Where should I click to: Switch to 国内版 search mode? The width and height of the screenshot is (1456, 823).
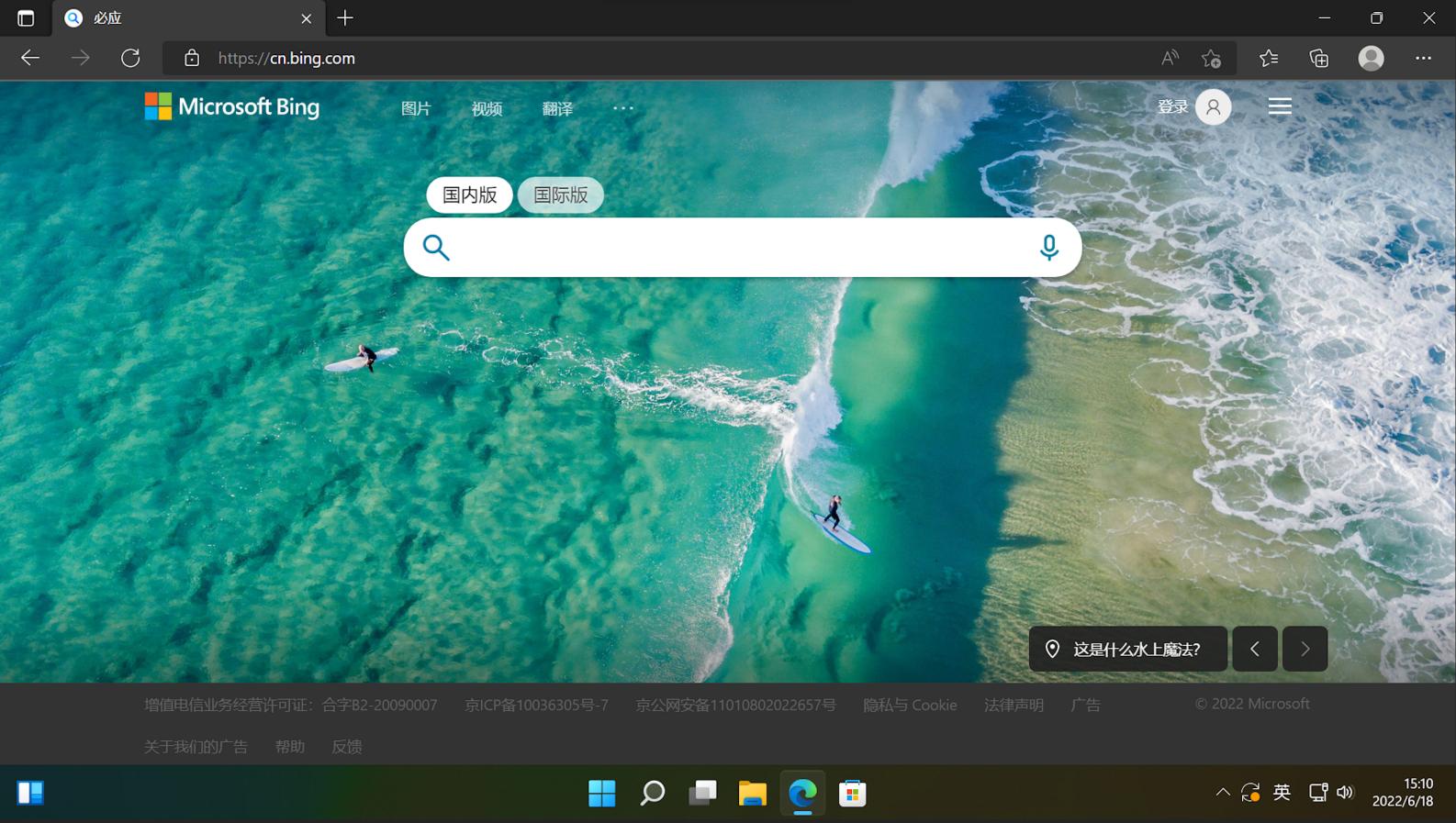(x=469, y=195)
